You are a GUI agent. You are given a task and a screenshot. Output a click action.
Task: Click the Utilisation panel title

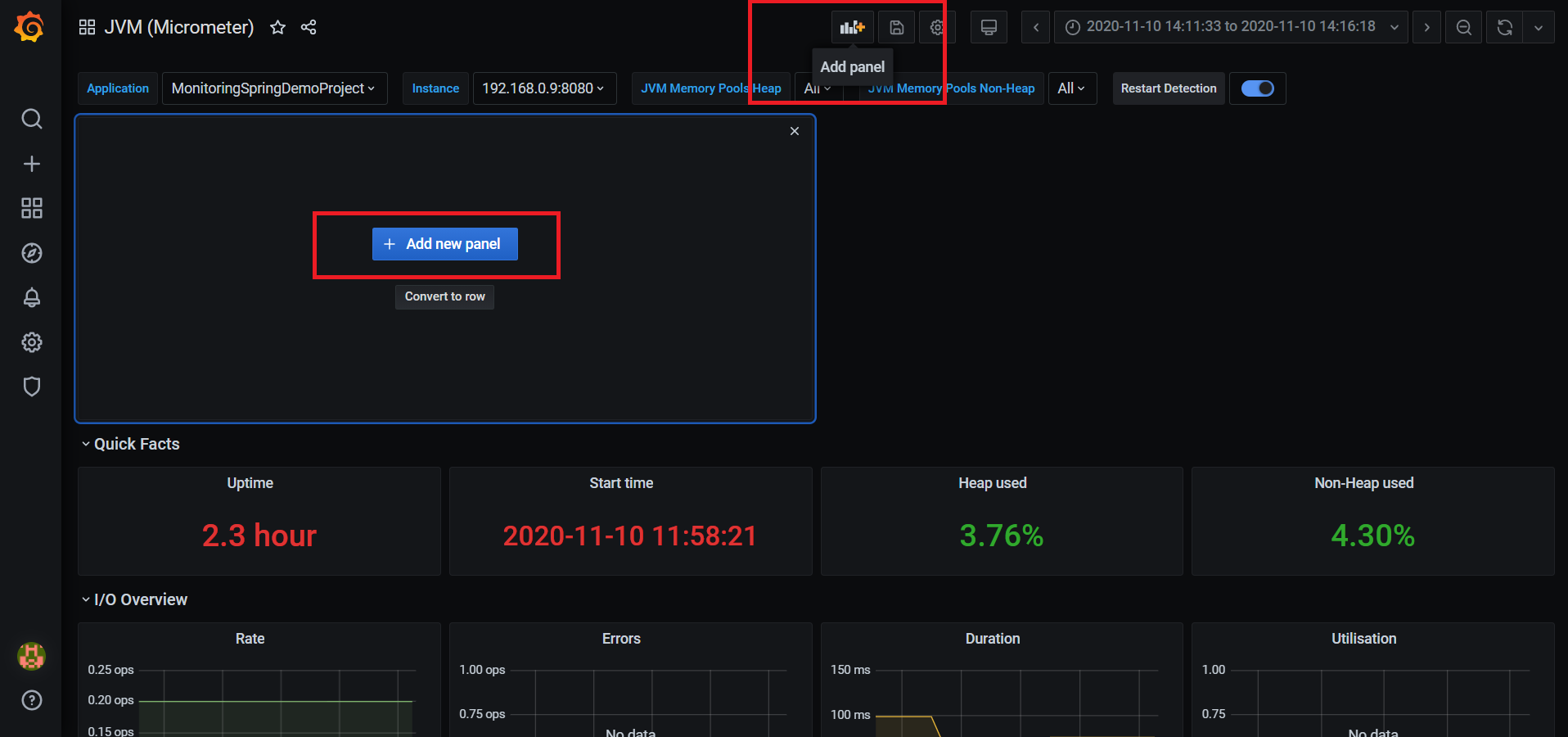1364,639
